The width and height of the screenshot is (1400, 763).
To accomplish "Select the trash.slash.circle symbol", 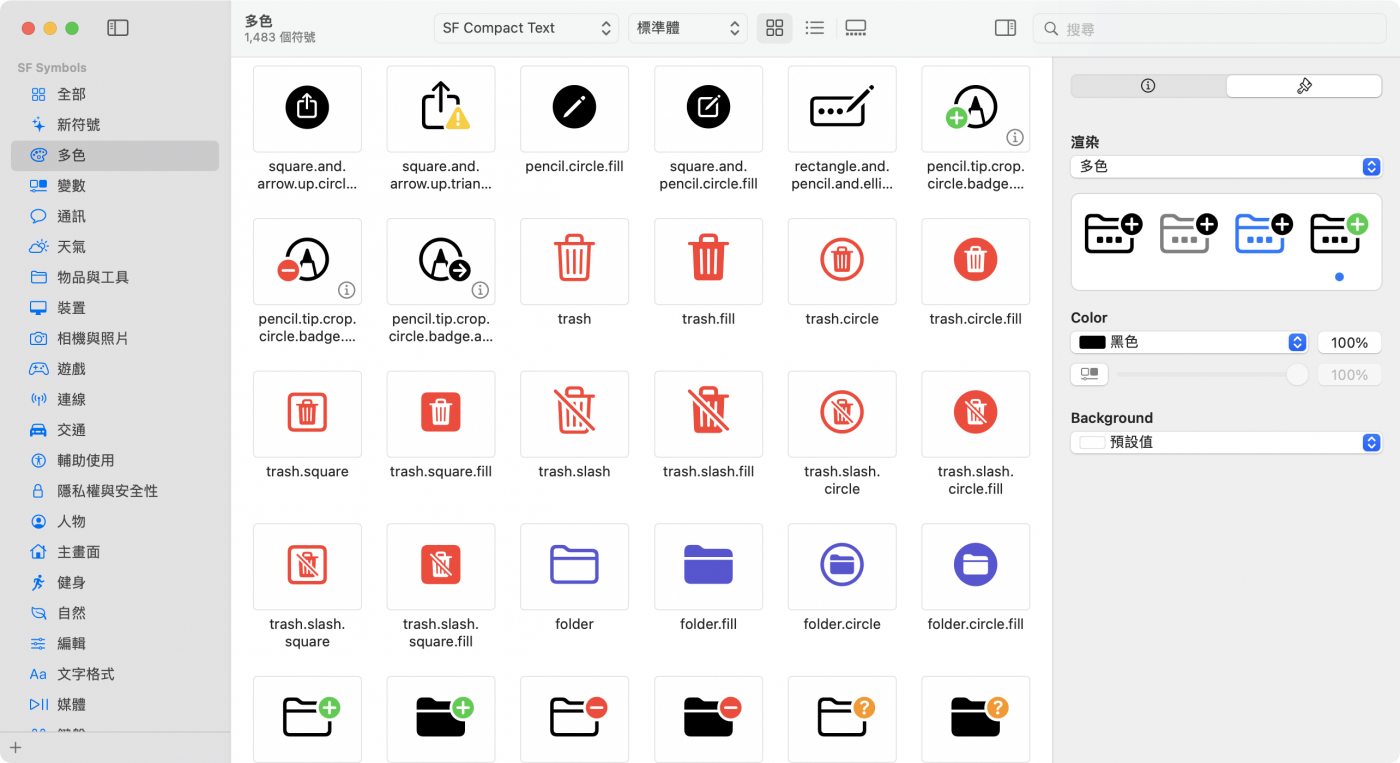I will point(842,414).
